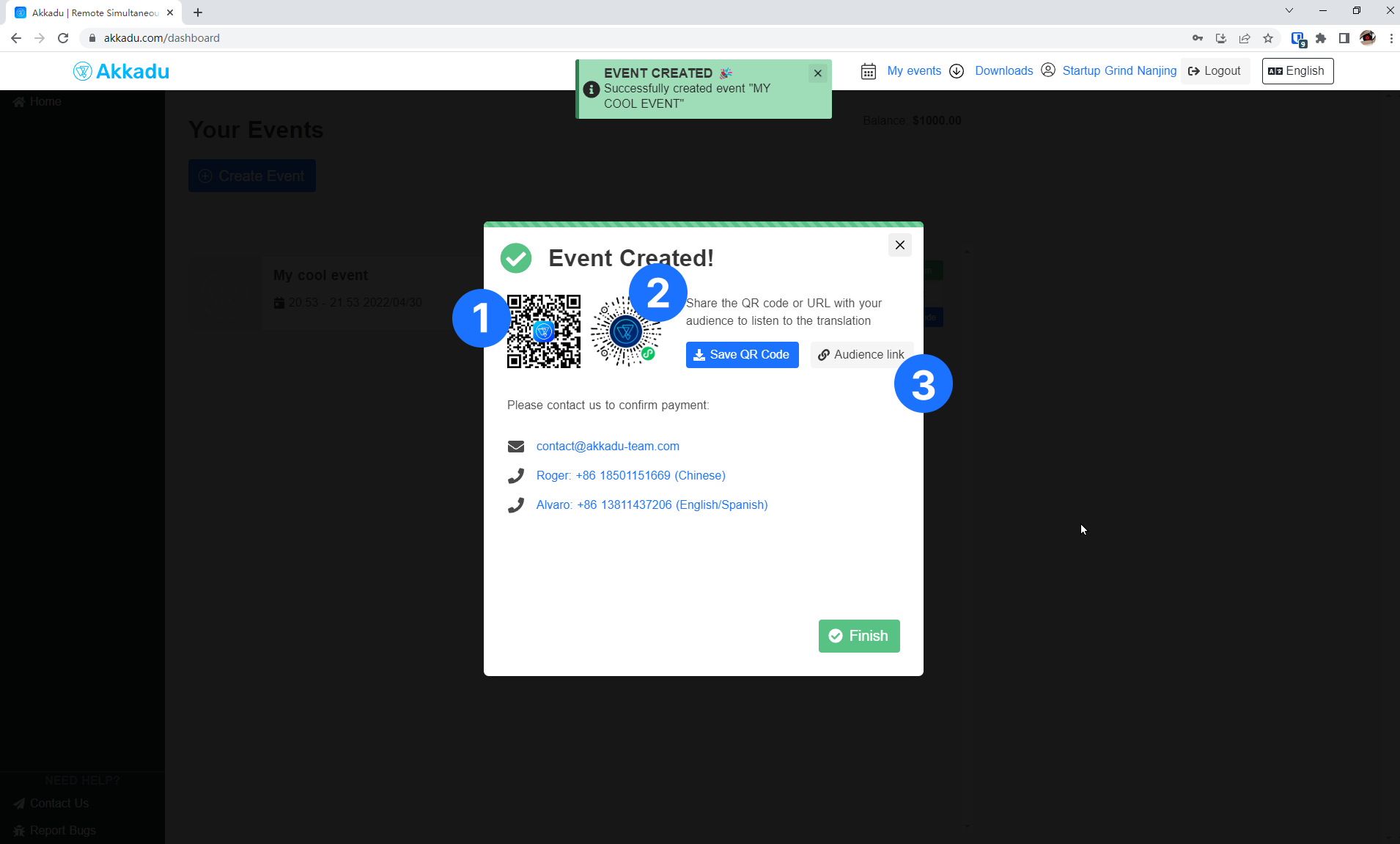The height and width of the screenshot is (844, 1400).
Task: Click the Akkadu logo in header
Action: coord(121,71)
